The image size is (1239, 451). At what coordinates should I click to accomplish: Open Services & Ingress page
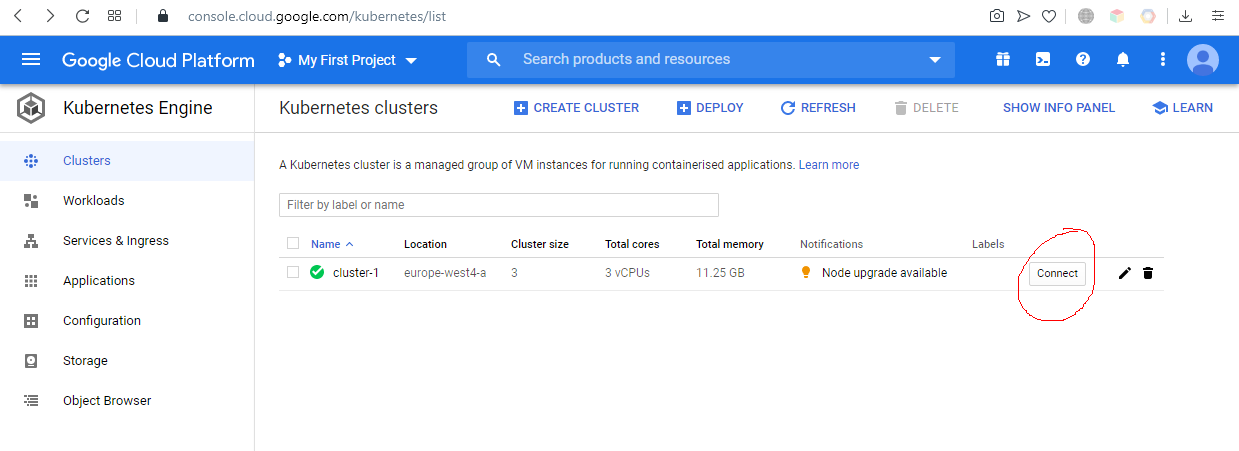116,241
